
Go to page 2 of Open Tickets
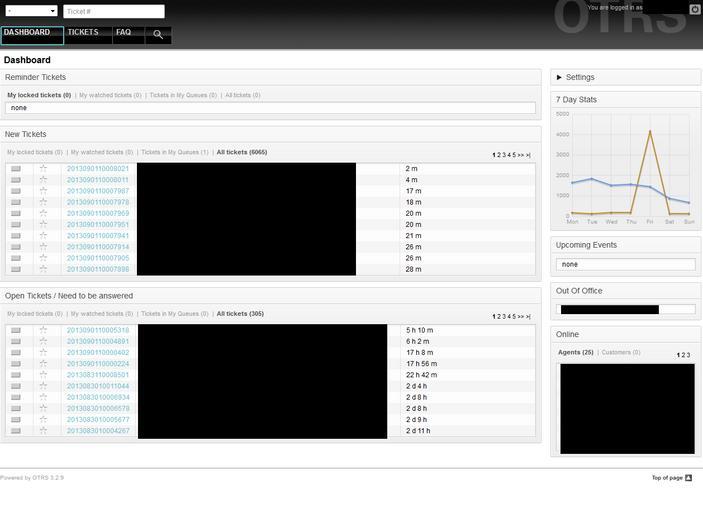(500, 316)
